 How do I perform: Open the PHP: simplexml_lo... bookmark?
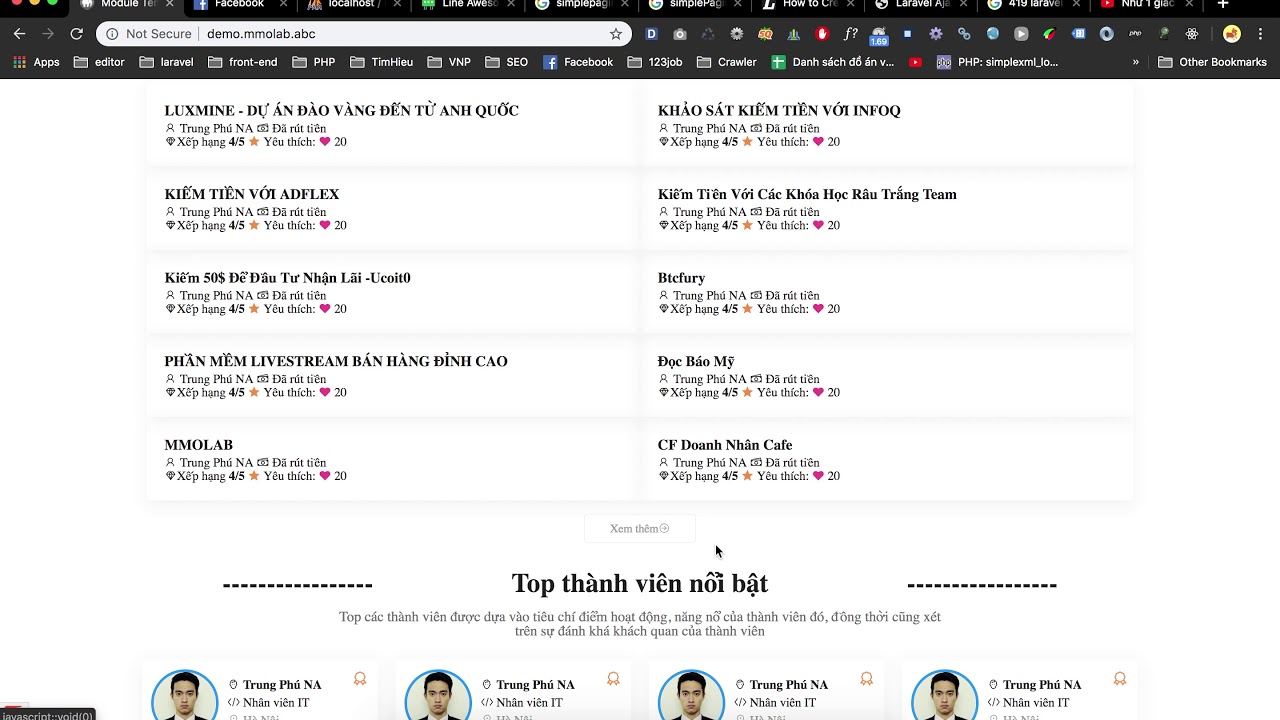pos(997,62)
